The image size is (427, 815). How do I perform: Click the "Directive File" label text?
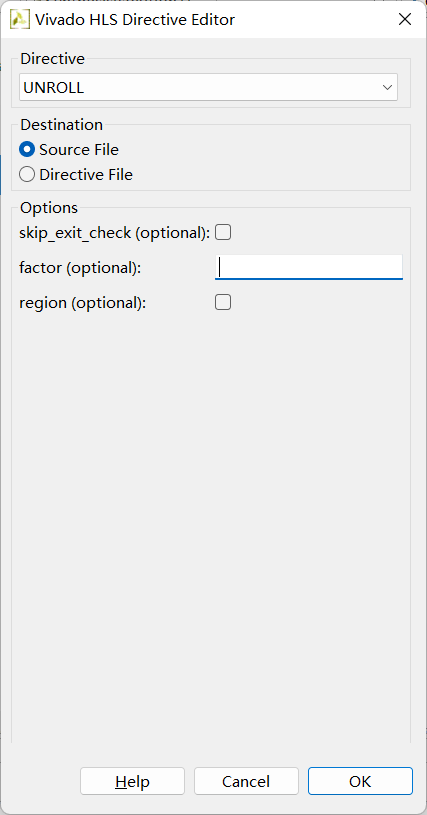86,175
